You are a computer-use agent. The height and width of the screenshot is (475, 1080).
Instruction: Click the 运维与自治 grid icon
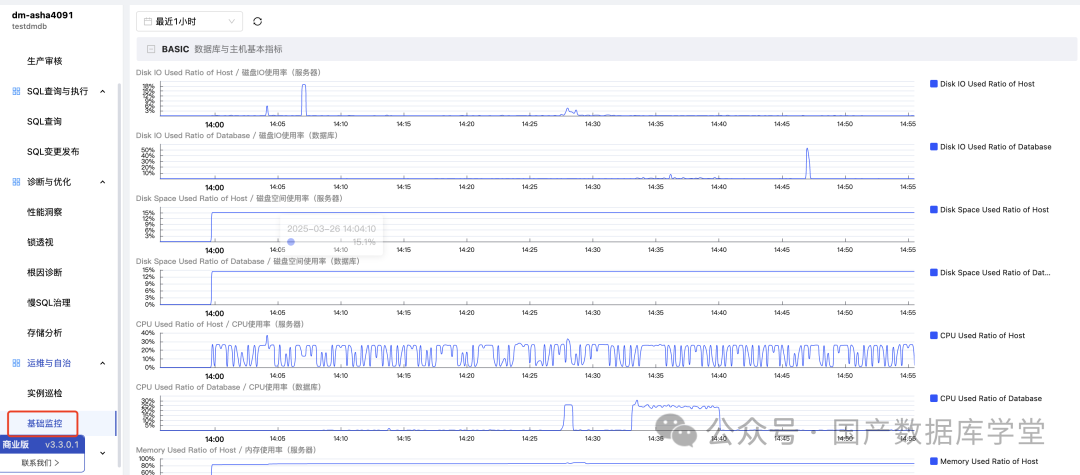[17, 363]
